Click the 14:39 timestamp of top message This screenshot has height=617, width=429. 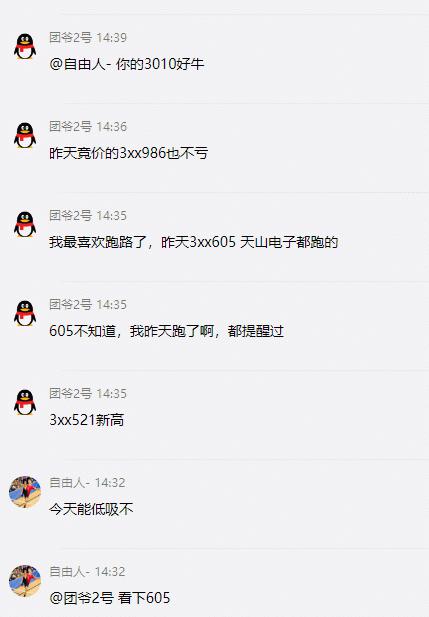112,38
